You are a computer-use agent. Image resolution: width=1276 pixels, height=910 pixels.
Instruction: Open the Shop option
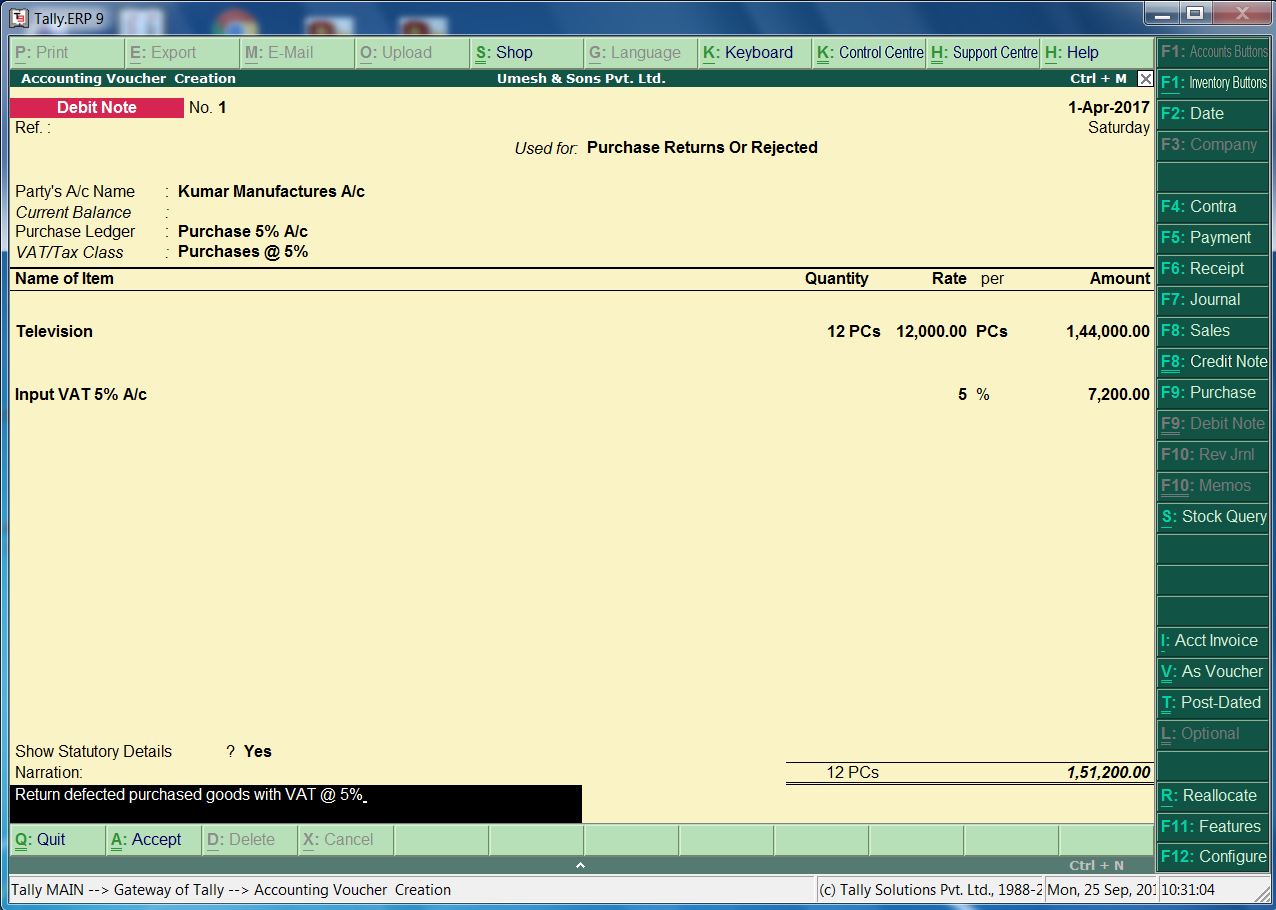(525, 53)
